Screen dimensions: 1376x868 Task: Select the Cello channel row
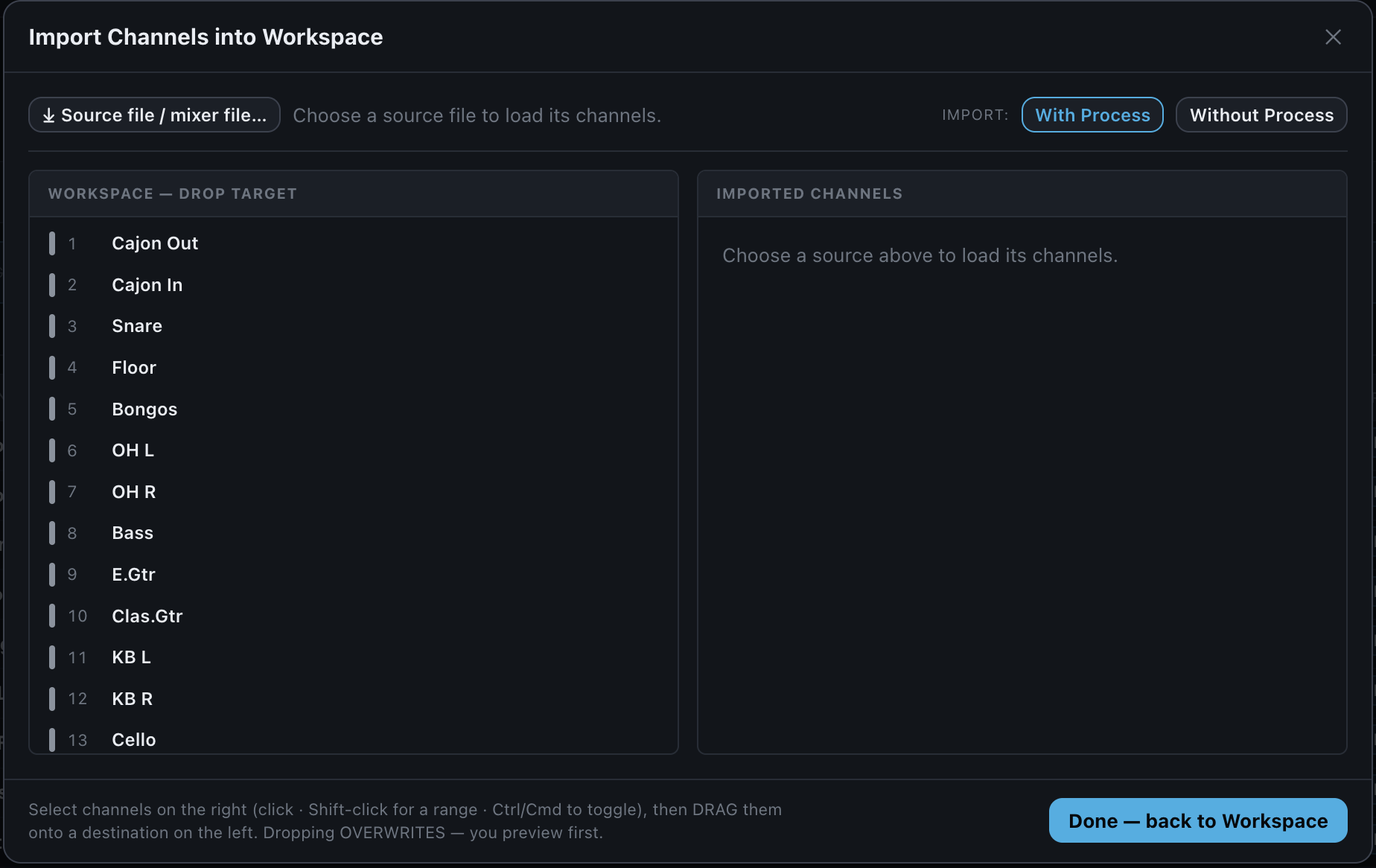point(354,738)
